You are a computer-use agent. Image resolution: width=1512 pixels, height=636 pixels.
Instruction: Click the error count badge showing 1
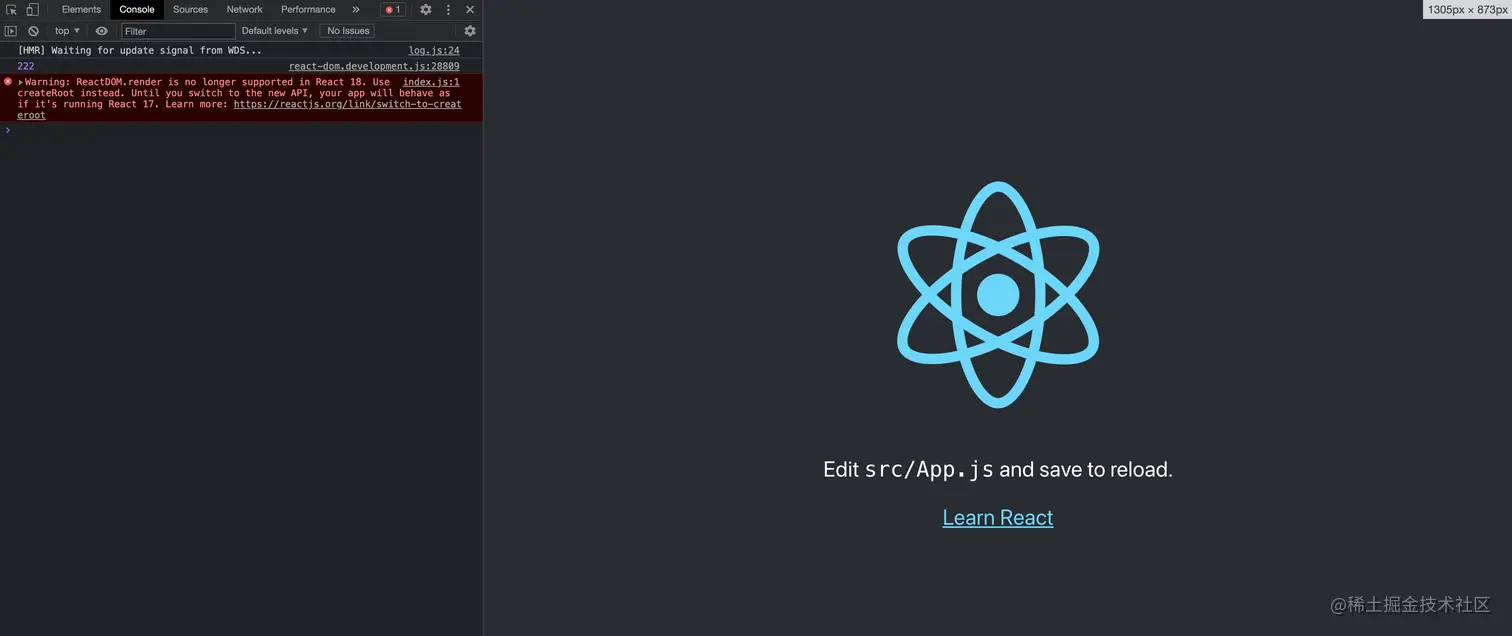click(x=393, y=10)
